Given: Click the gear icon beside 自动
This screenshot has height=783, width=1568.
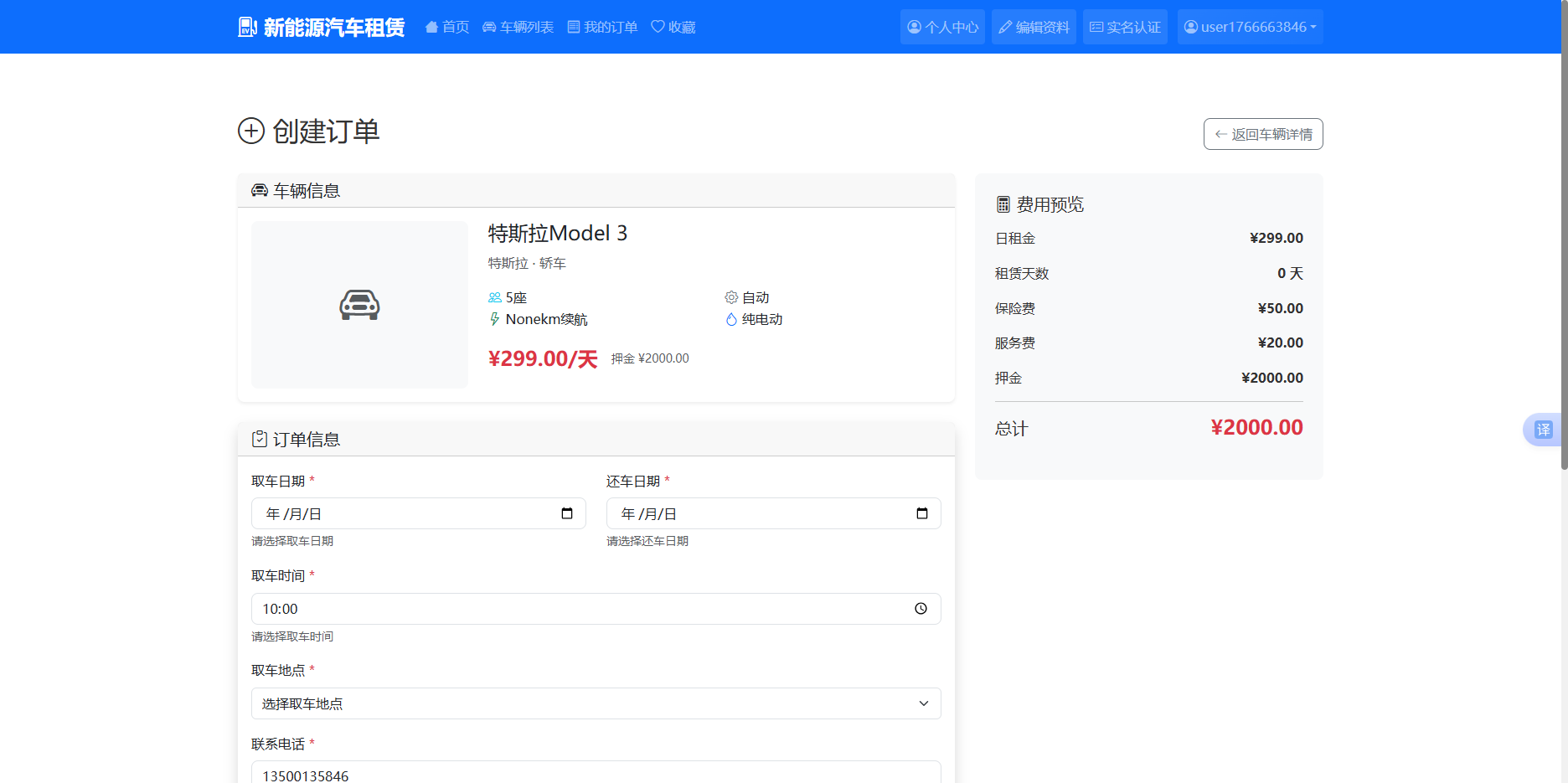Looking at the screenshot, I should pyautogui.click(x=731, y=297).
